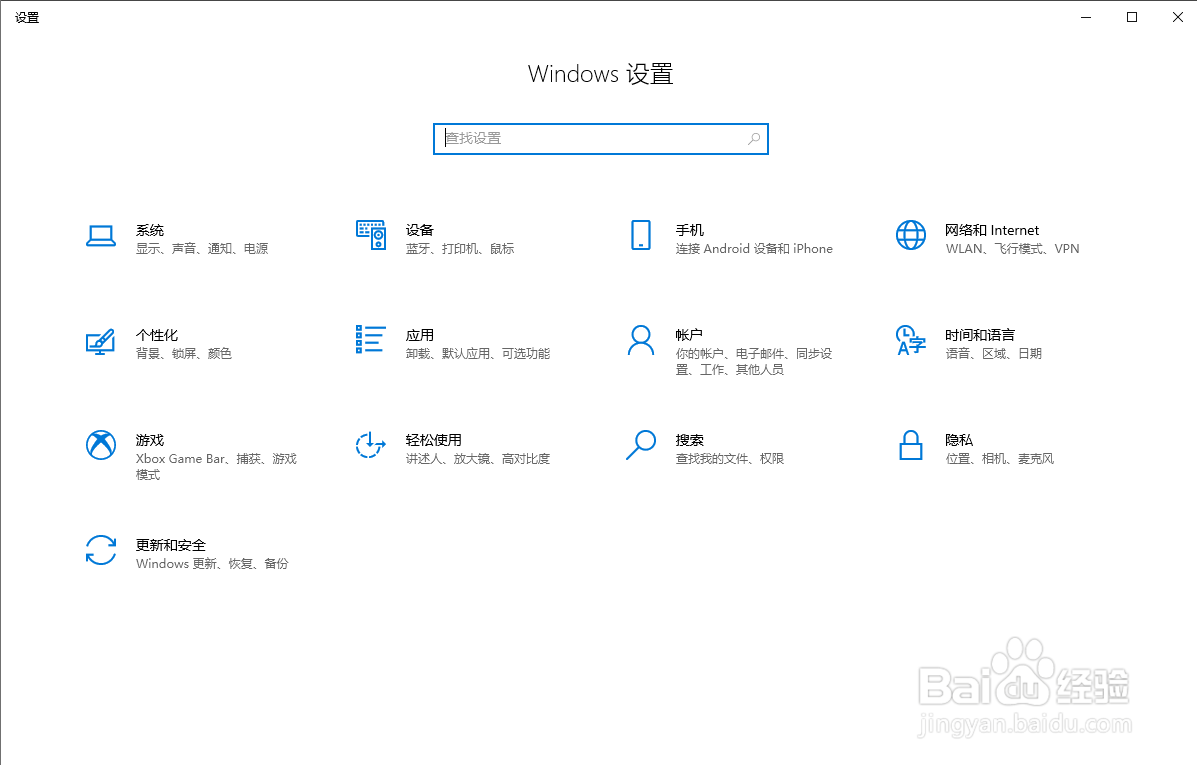
Task: Click description 查找我的文件、权限
Action: pyautogui.click(x=730, y=459)
